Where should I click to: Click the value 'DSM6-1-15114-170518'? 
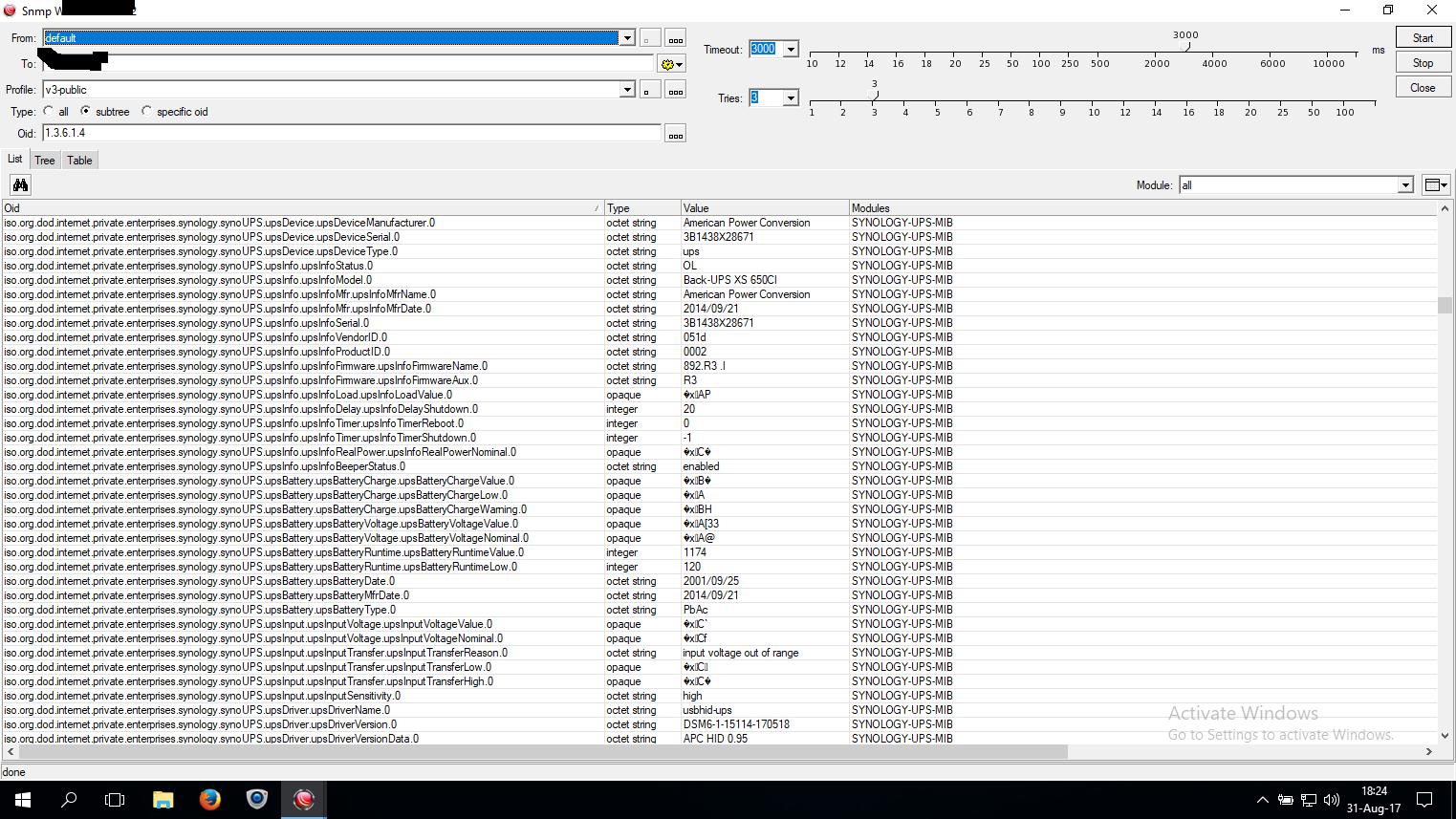(736, 724)
